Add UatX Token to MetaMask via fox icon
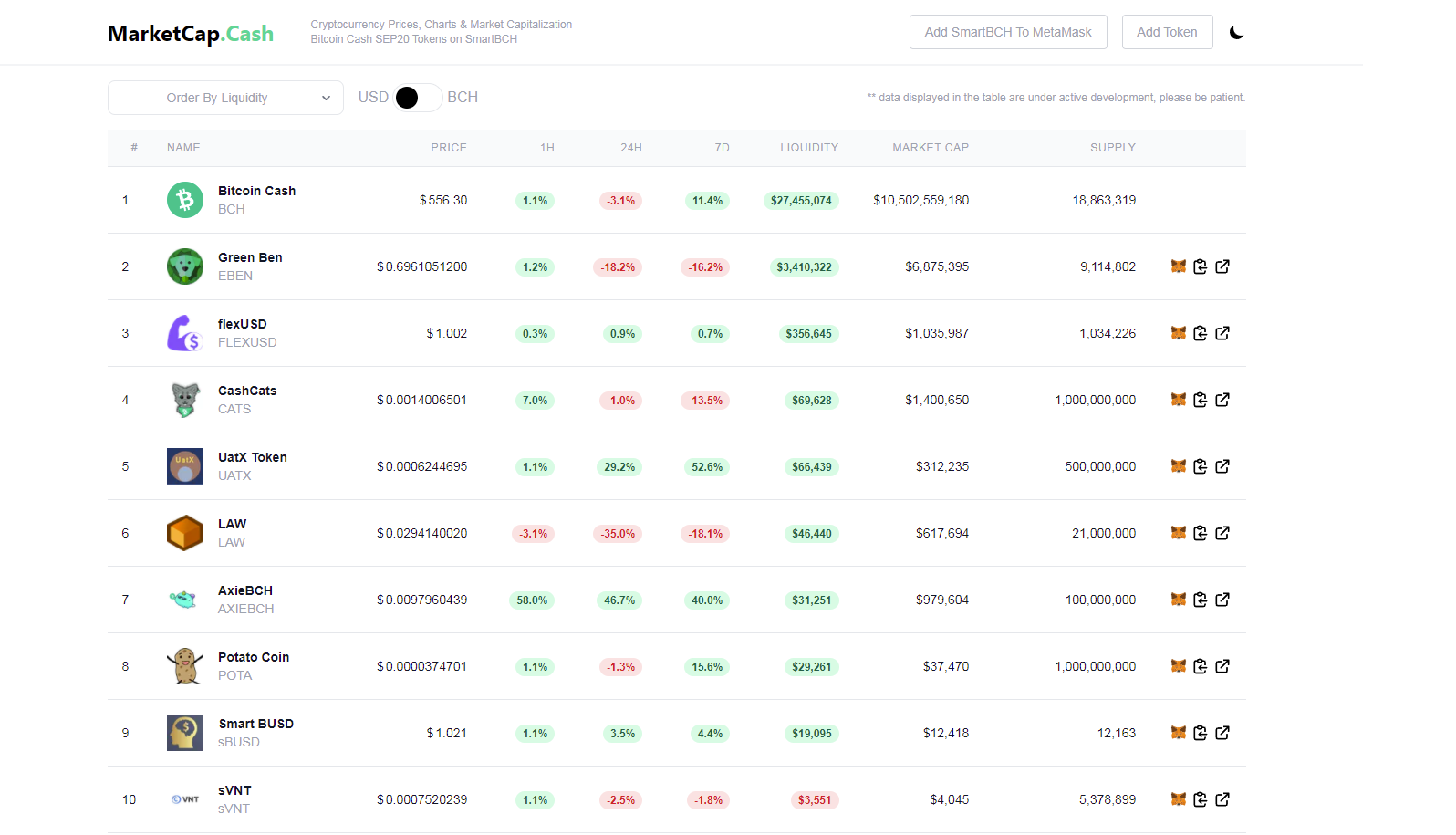Screen dimensions: 1456x835 pos(1179,466)
